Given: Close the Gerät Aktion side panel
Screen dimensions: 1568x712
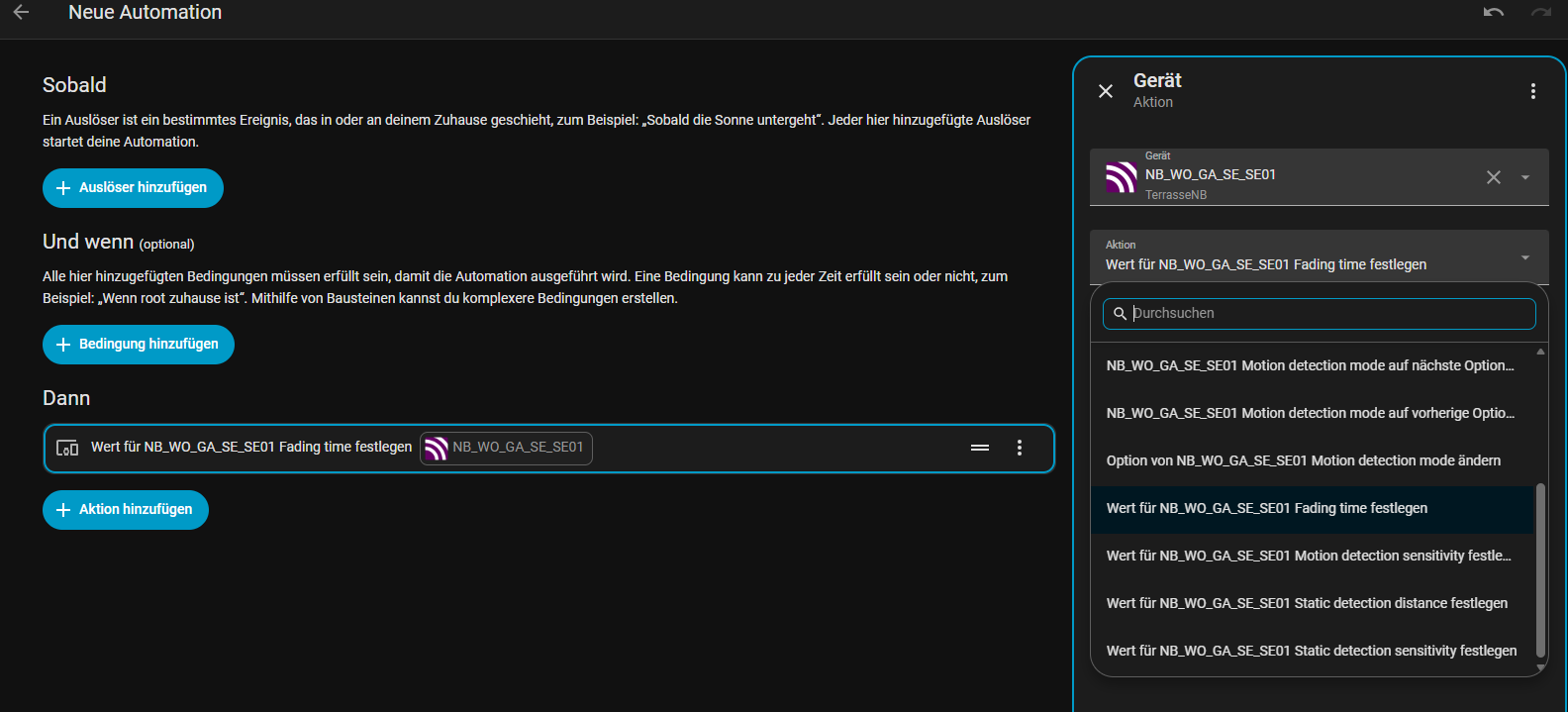Looking at the screenshot, I should tap(1106, 91).
